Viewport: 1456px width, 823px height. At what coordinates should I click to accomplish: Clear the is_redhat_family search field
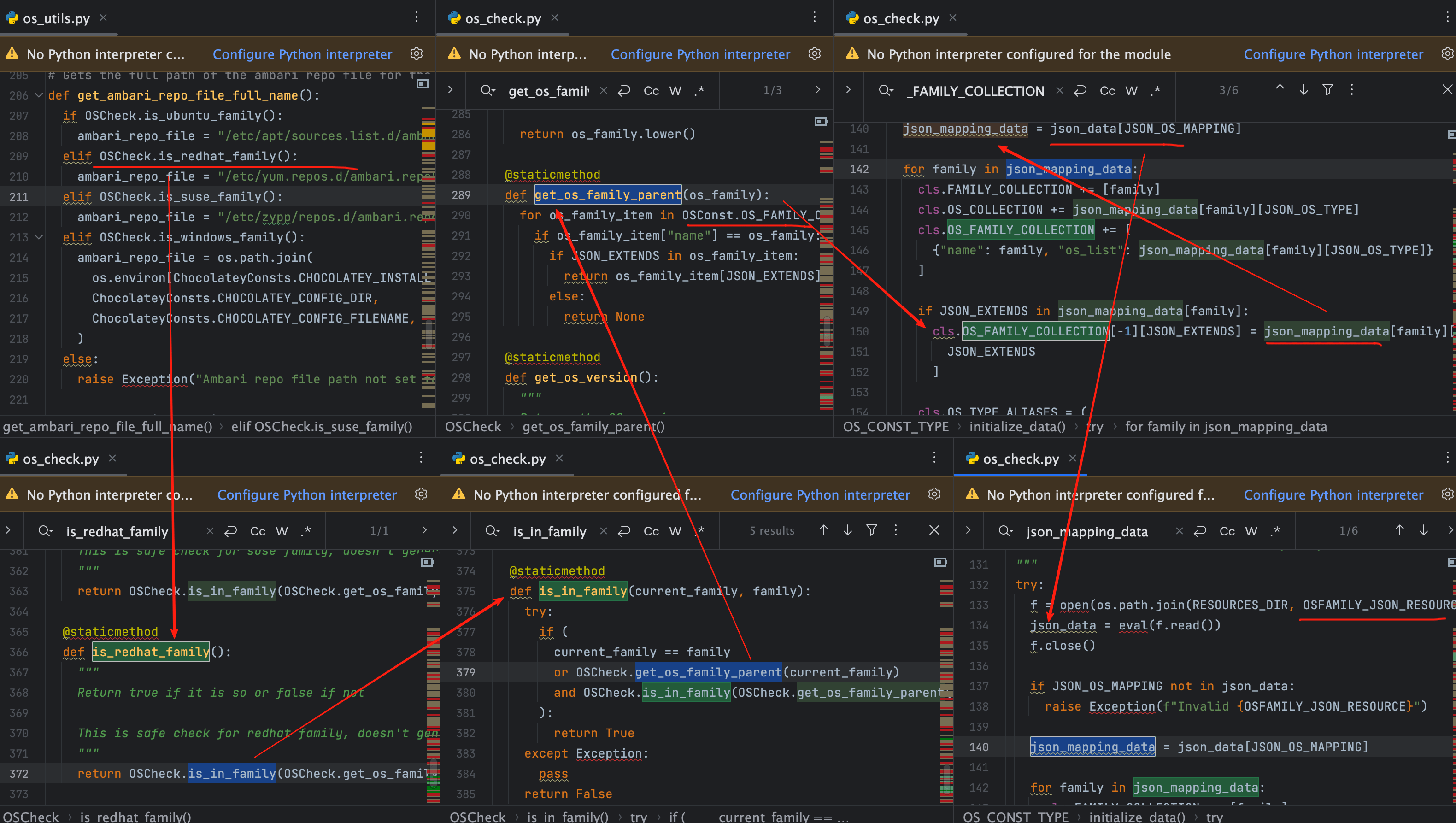click(x=210, y=531)
